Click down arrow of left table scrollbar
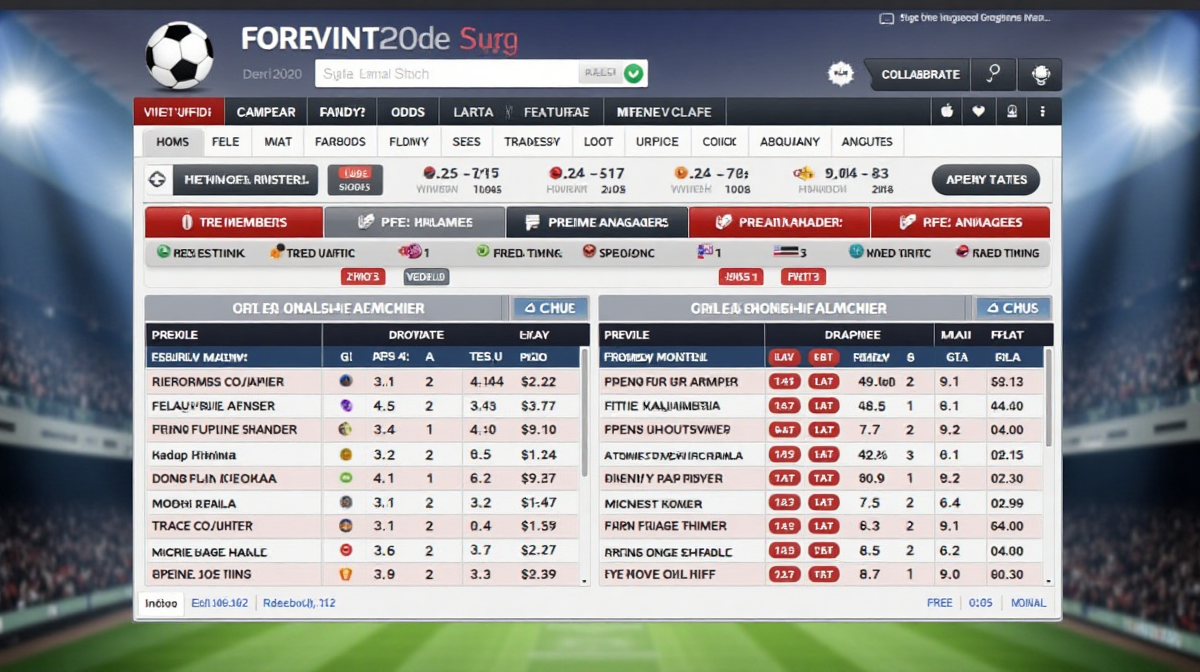This screenshot has height=672, width=1200. point(584,579)
